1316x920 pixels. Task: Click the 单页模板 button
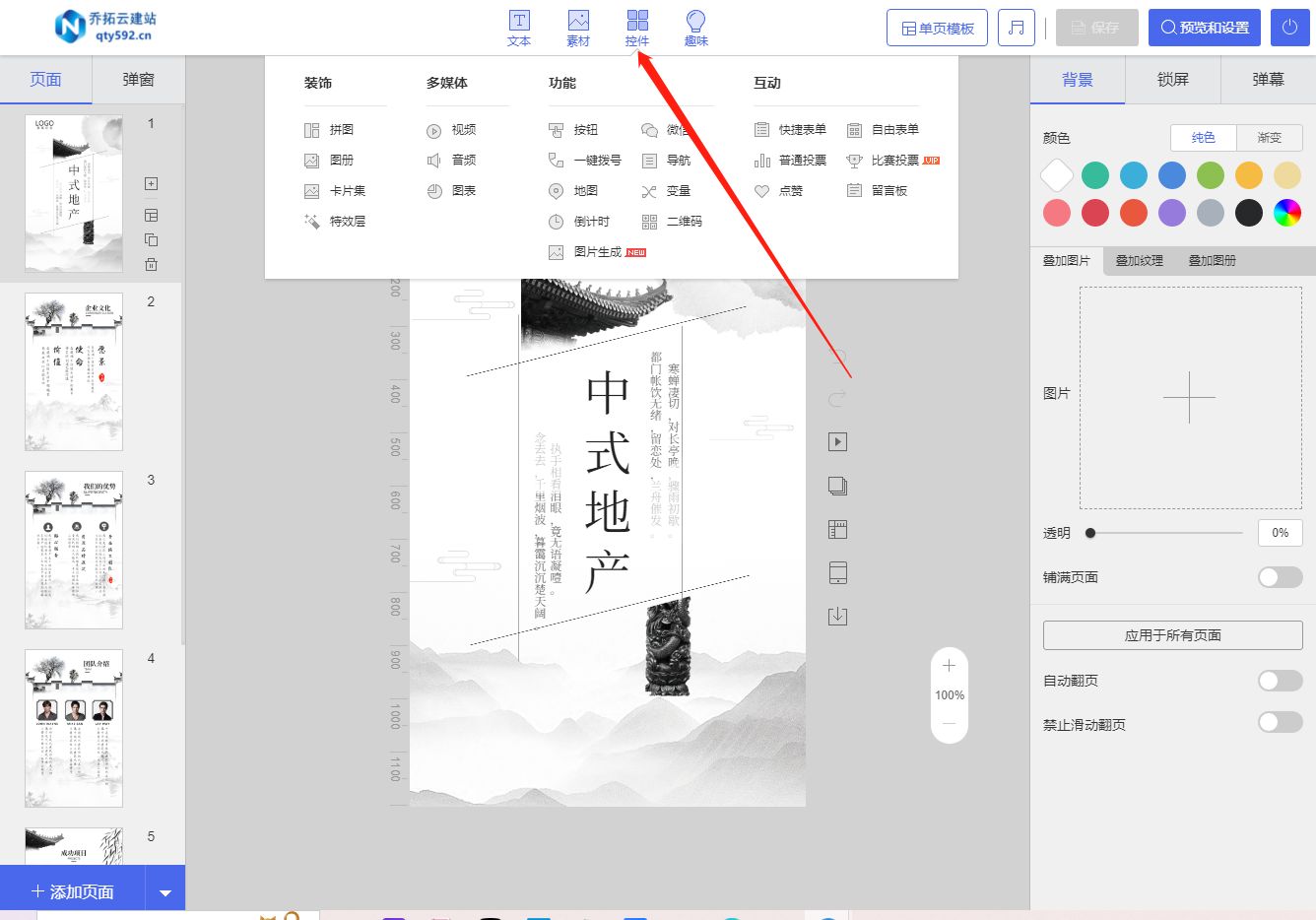(x=938, y=28)
